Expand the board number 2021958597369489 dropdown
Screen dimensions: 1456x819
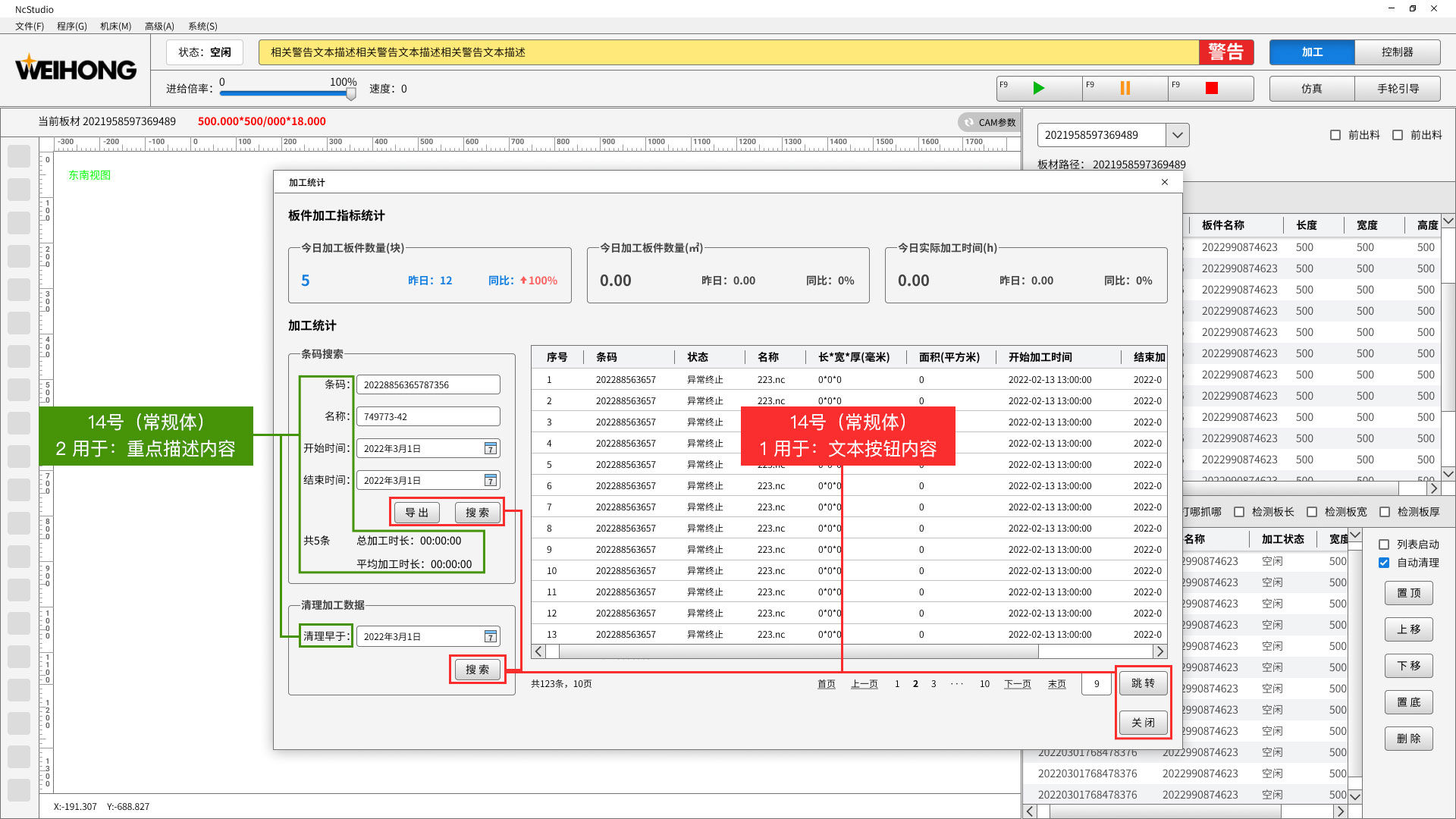coord(1177,135)
